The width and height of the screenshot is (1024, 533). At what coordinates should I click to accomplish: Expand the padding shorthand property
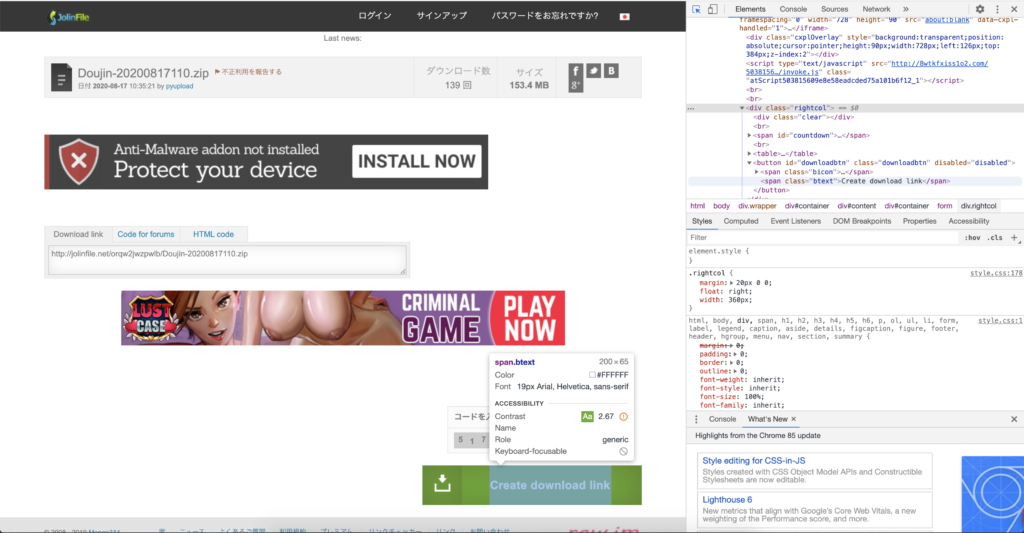pos(735,354)
